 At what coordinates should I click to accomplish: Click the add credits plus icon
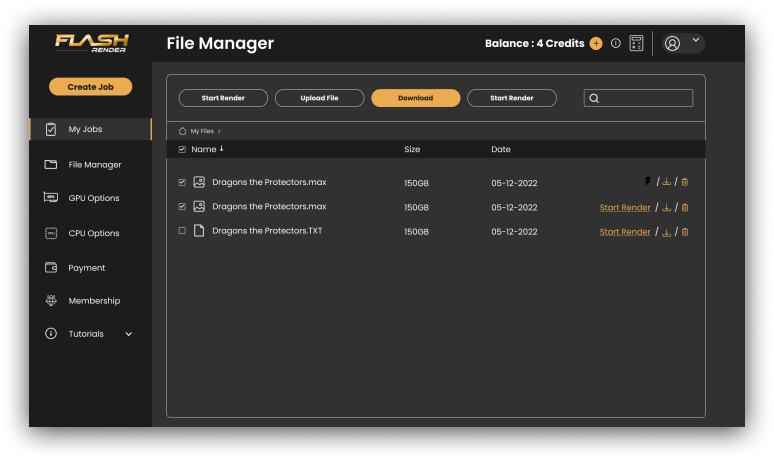point(596,44)
